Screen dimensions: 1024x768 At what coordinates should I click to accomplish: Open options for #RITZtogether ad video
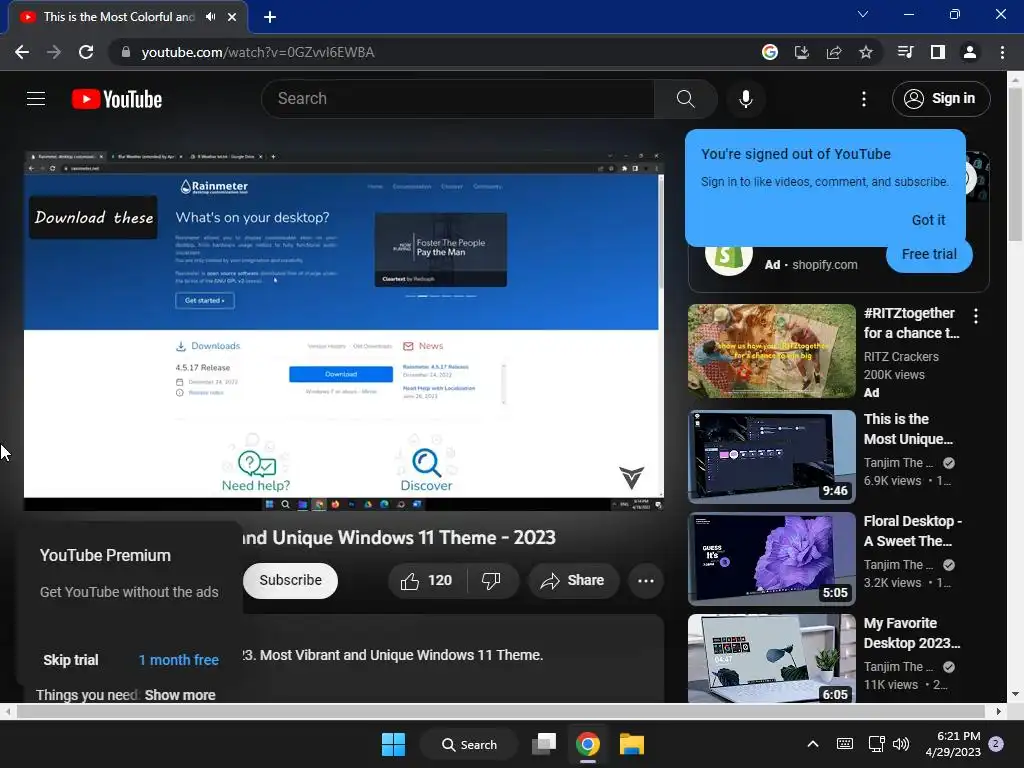(x=976, y=316)
